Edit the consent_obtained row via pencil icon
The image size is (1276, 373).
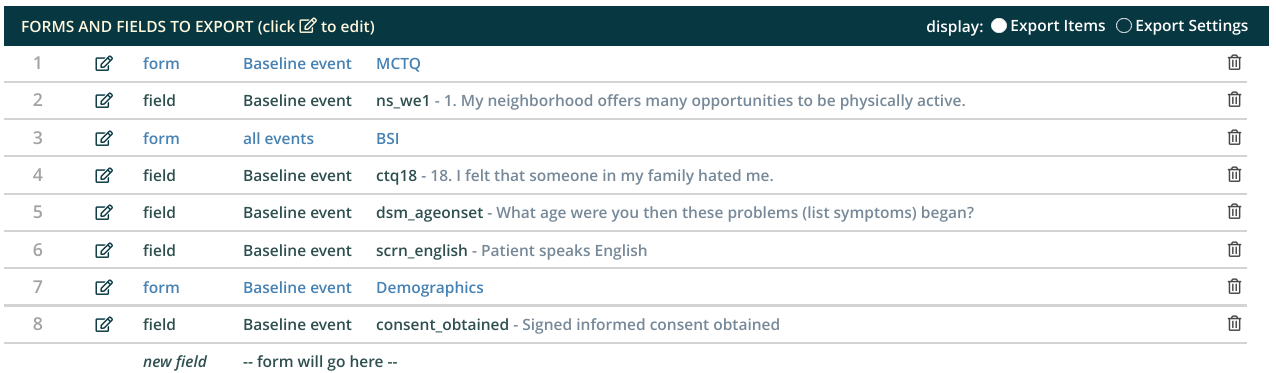tap(103, 324)
